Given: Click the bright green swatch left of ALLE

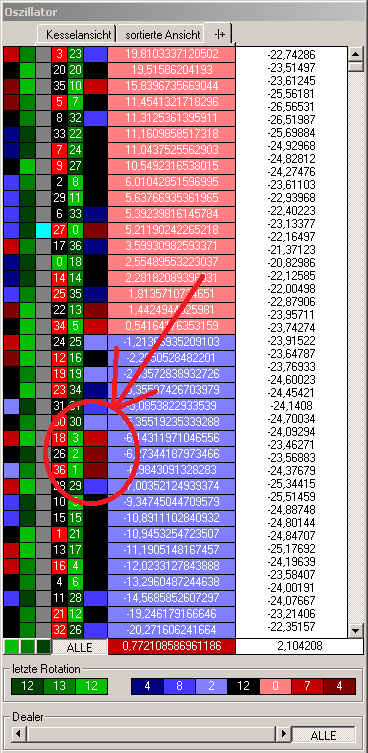Looking at the screenshot, I should pos(11,647).
